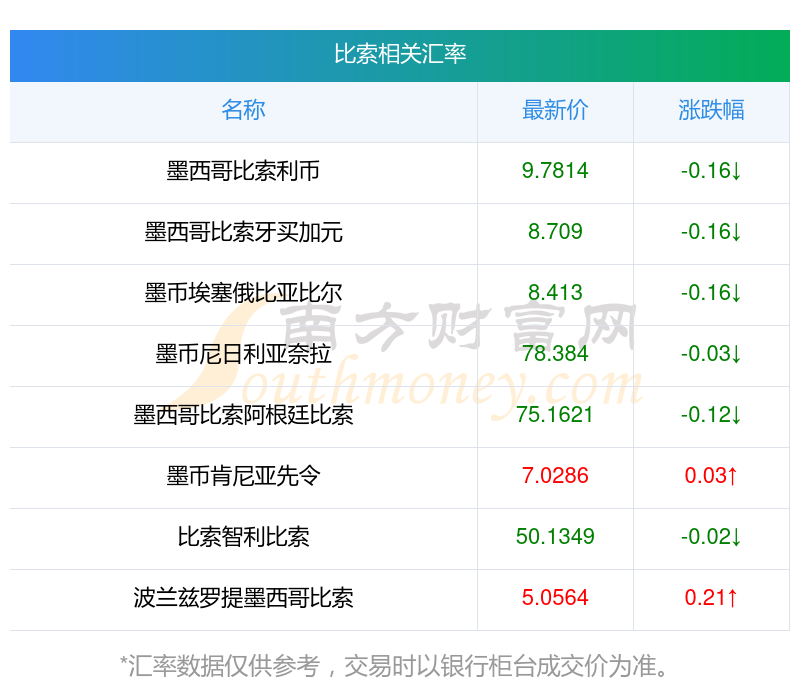Click the red 7.0286 price

pos(555,476)
